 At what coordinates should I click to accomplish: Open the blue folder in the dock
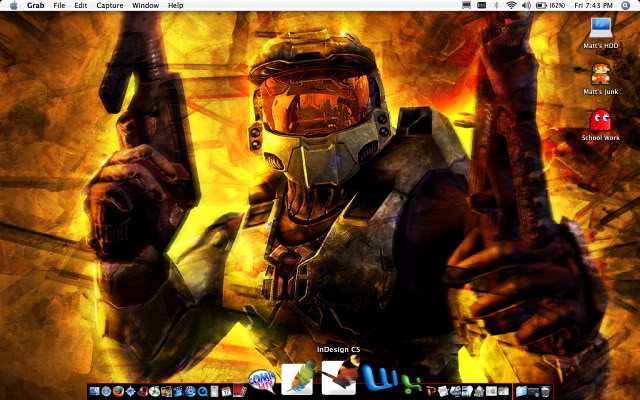521,391
